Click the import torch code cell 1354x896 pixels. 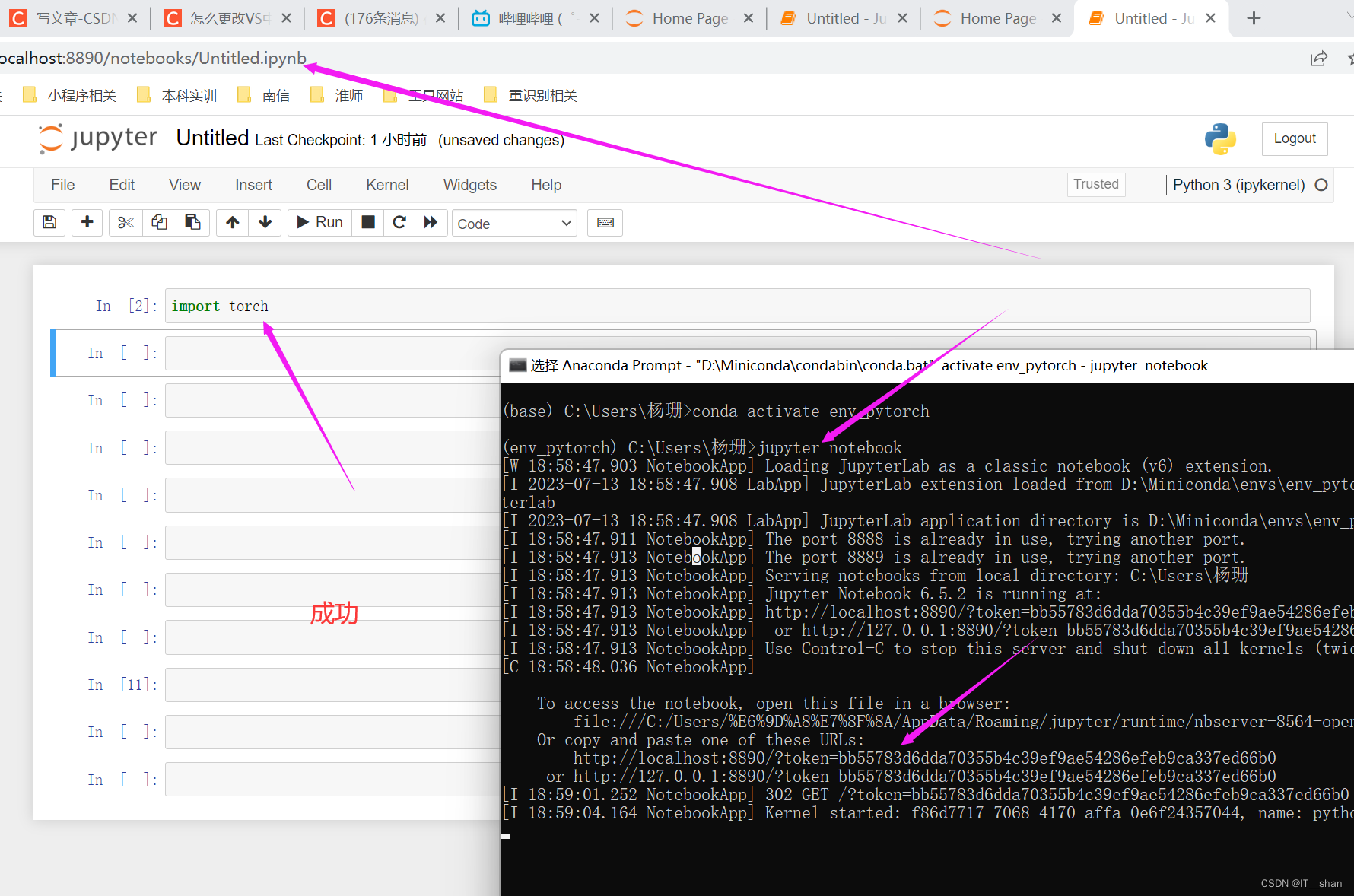tap(737, 306)
